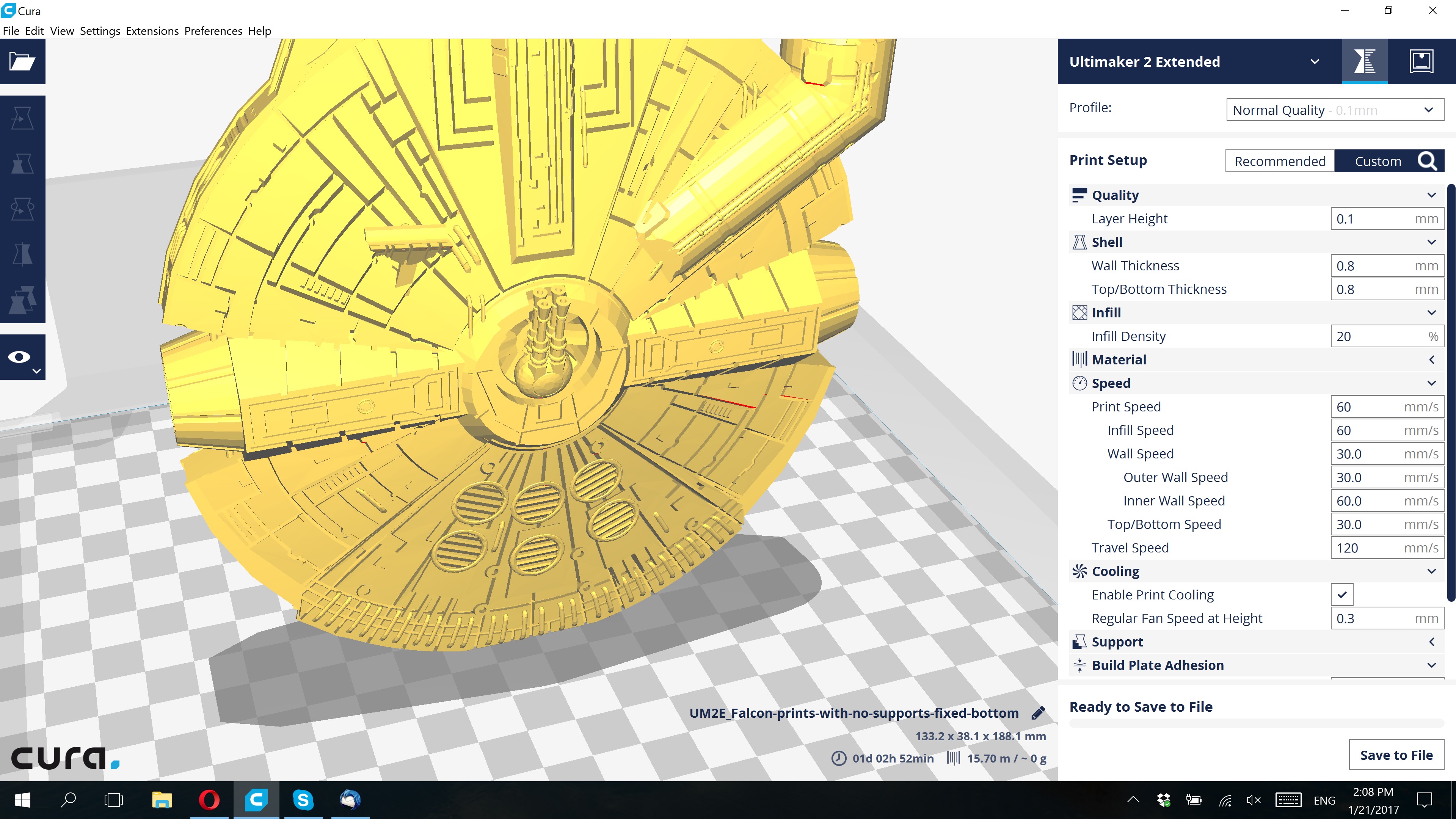Toggle the Enable Print Cooling checkbox
This screenshot has width=1456, height=819.
(1342, 595)
